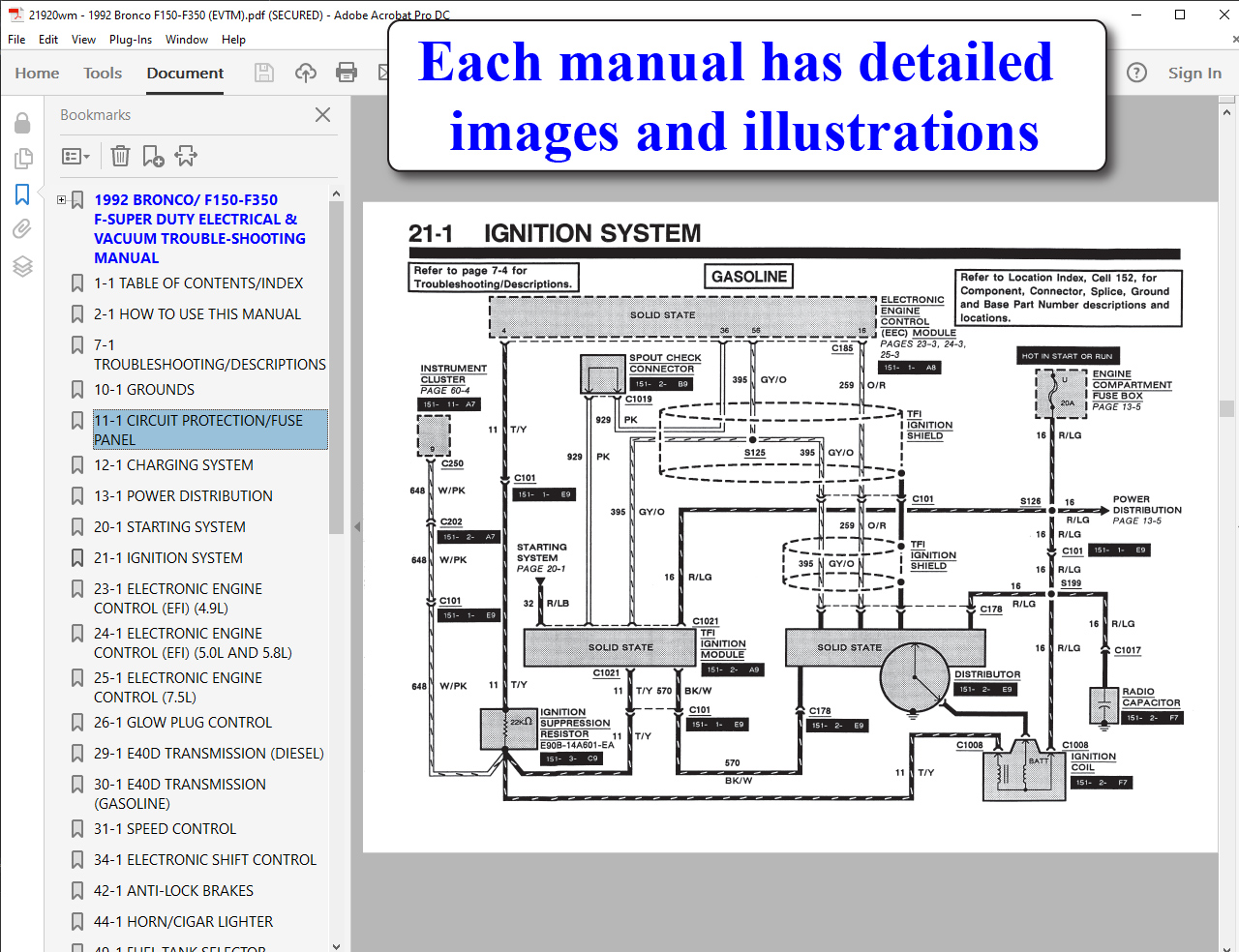Open bookmark 30-1 E4OD Transmission (Gasoline)
Screen dimensions: 1239x952
click(x=180, y=794)
